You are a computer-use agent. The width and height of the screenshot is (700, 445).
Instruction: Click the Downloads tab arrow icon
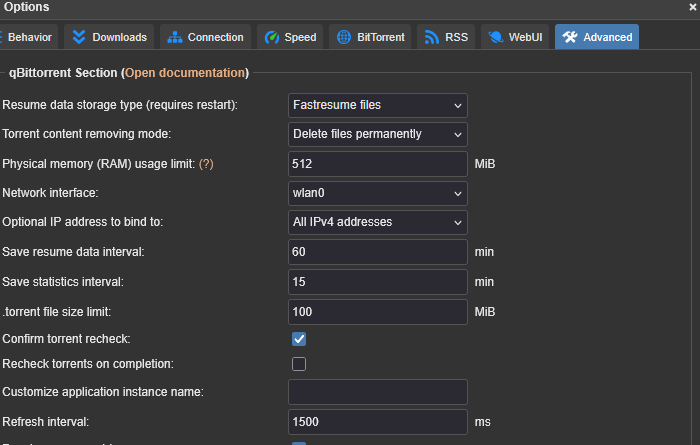(x=79, y=37)
